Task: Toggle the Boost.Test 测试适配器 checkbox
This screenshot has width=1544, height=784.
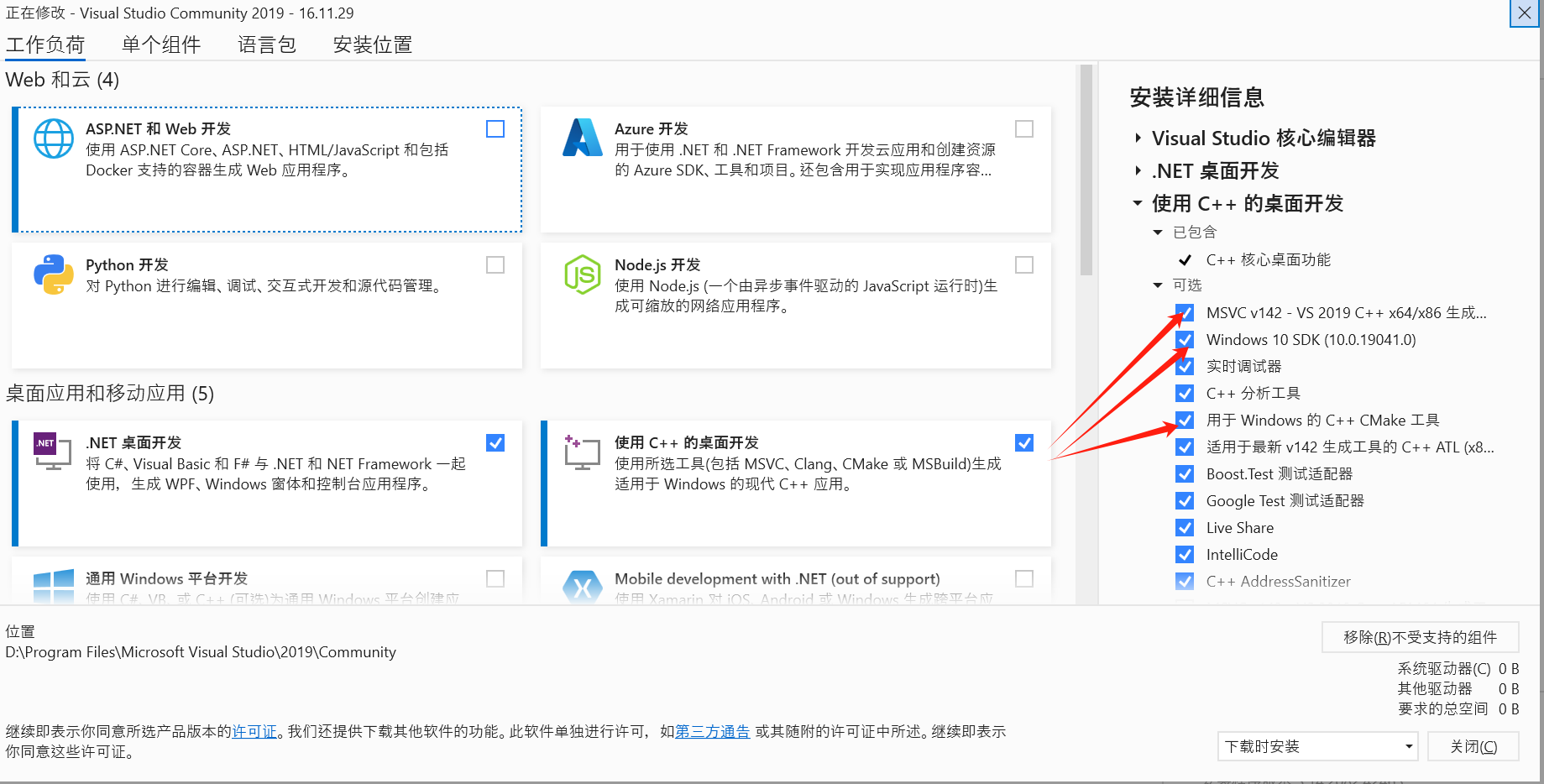Action: click(1185, 474)
